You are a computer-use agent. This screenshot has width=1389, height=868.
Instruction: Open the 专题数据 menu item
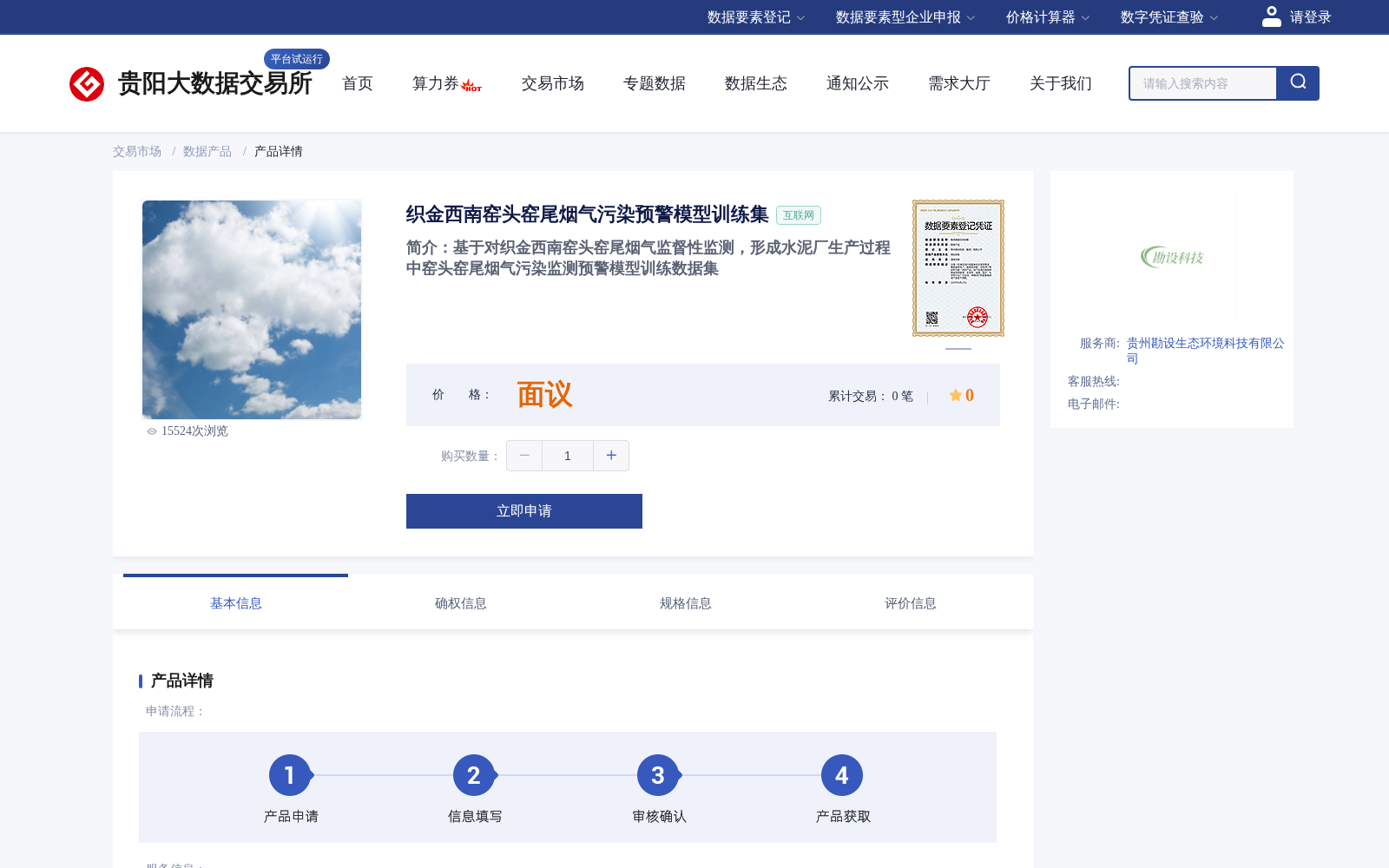(x=655, y=83)
